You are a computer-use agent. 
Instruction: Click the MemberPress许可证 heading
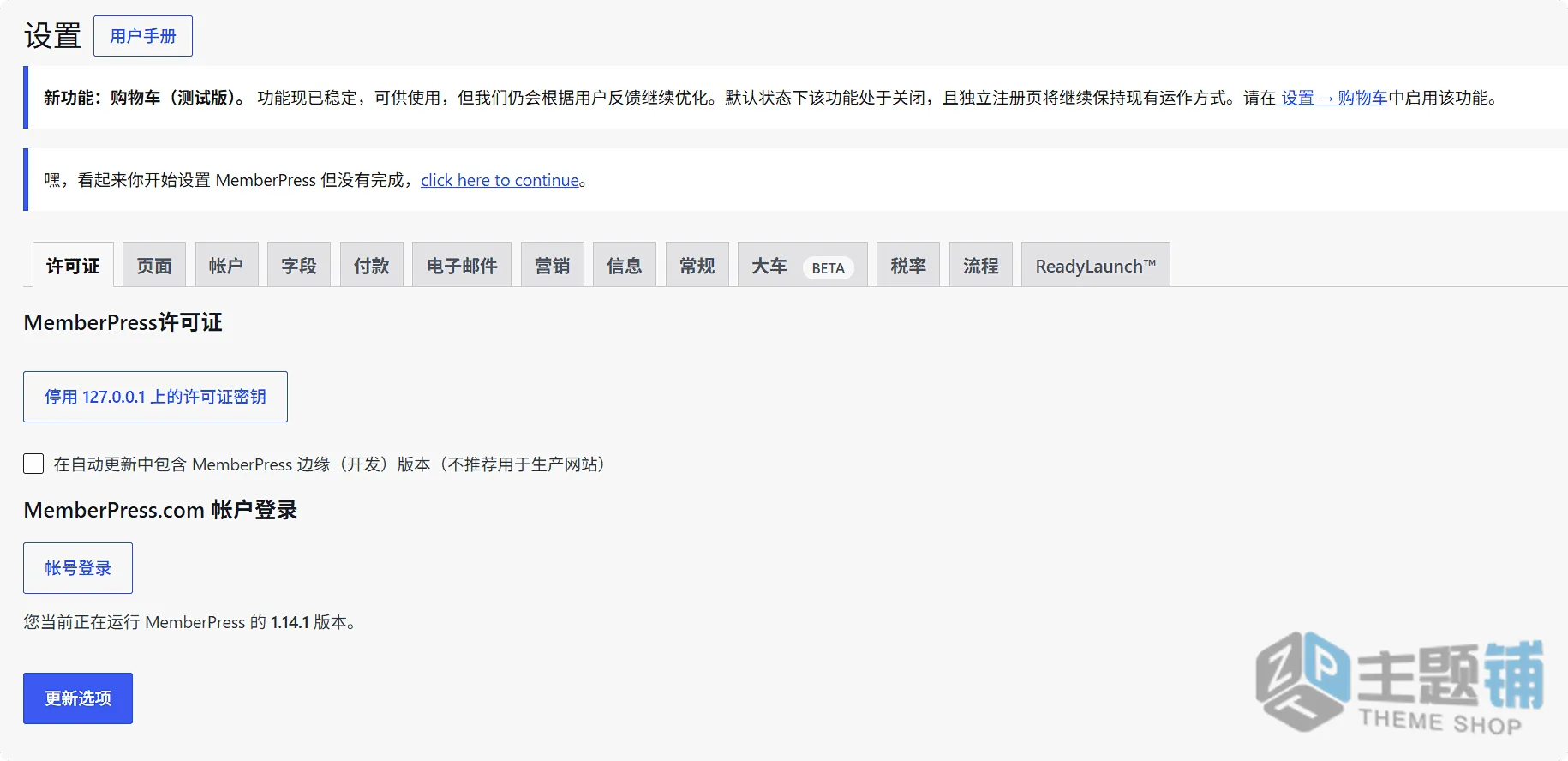pos(123,322)
